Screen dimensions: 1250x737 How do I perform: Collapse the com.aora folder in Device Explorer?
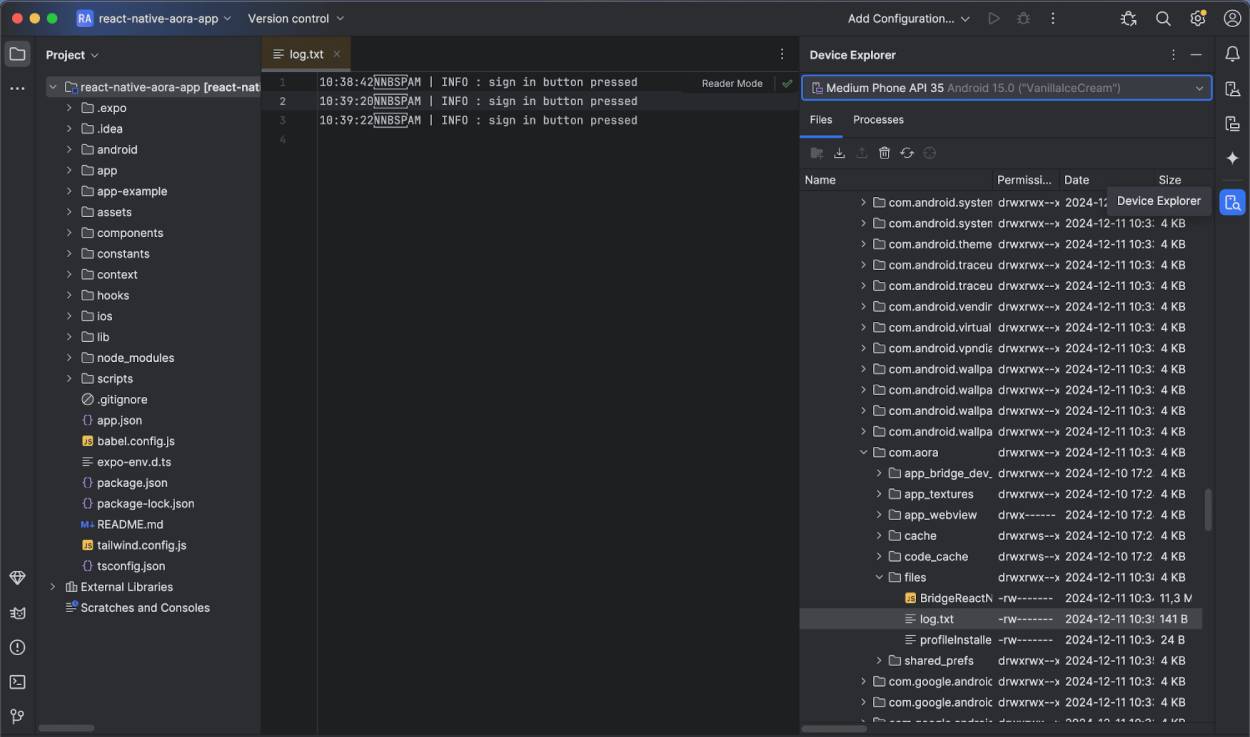pos(864,452)
